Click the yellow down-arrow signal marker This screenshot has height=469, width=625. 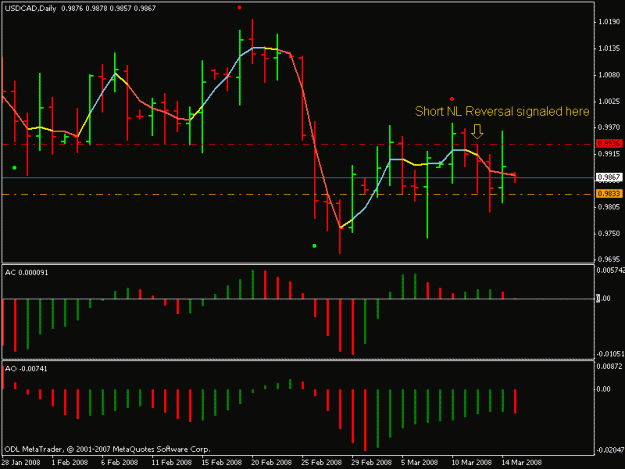click(477, 131)
